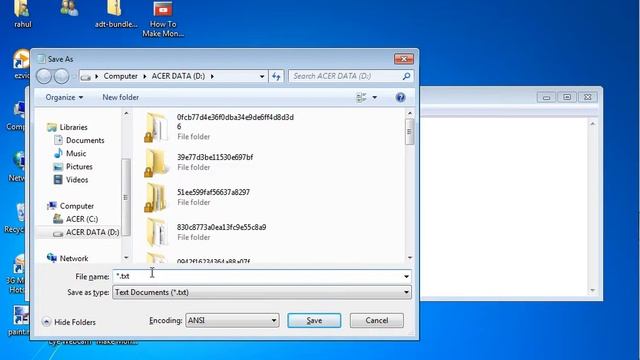Click the ACER (C:) drive icon

[x=58, y=219]
